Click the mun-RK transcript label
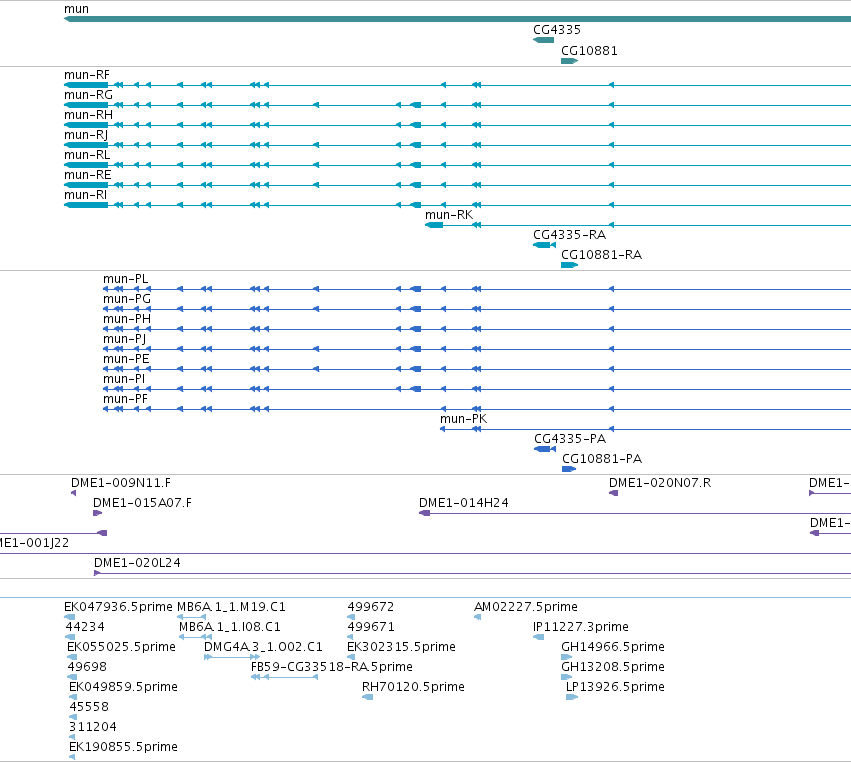This screenshot has width=851, height=762. click(x=449, y=215)
